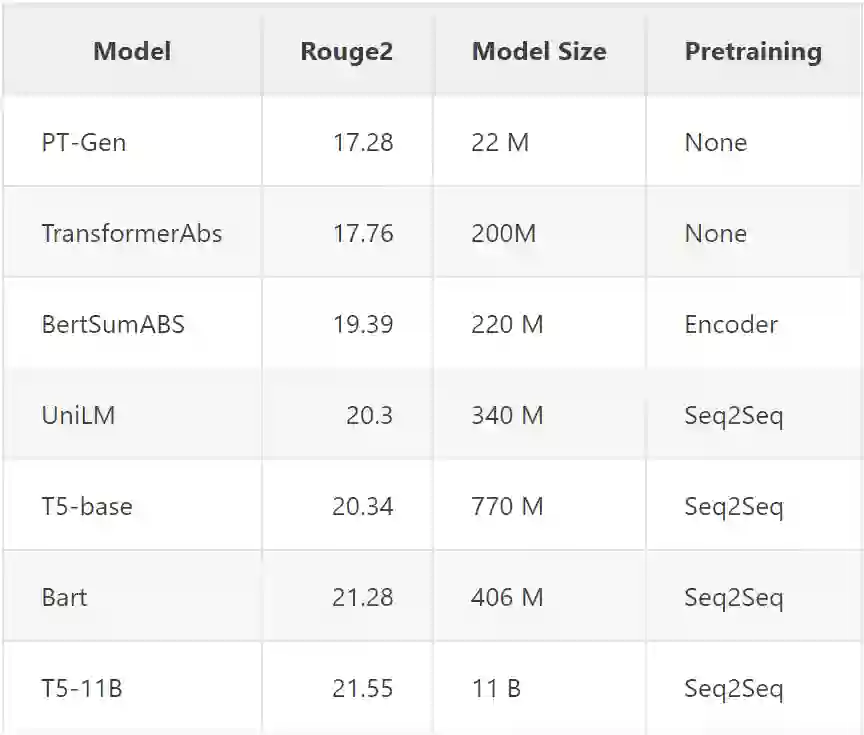Select the Bart model cell
The image size is (864, 735).
(64, 597)
